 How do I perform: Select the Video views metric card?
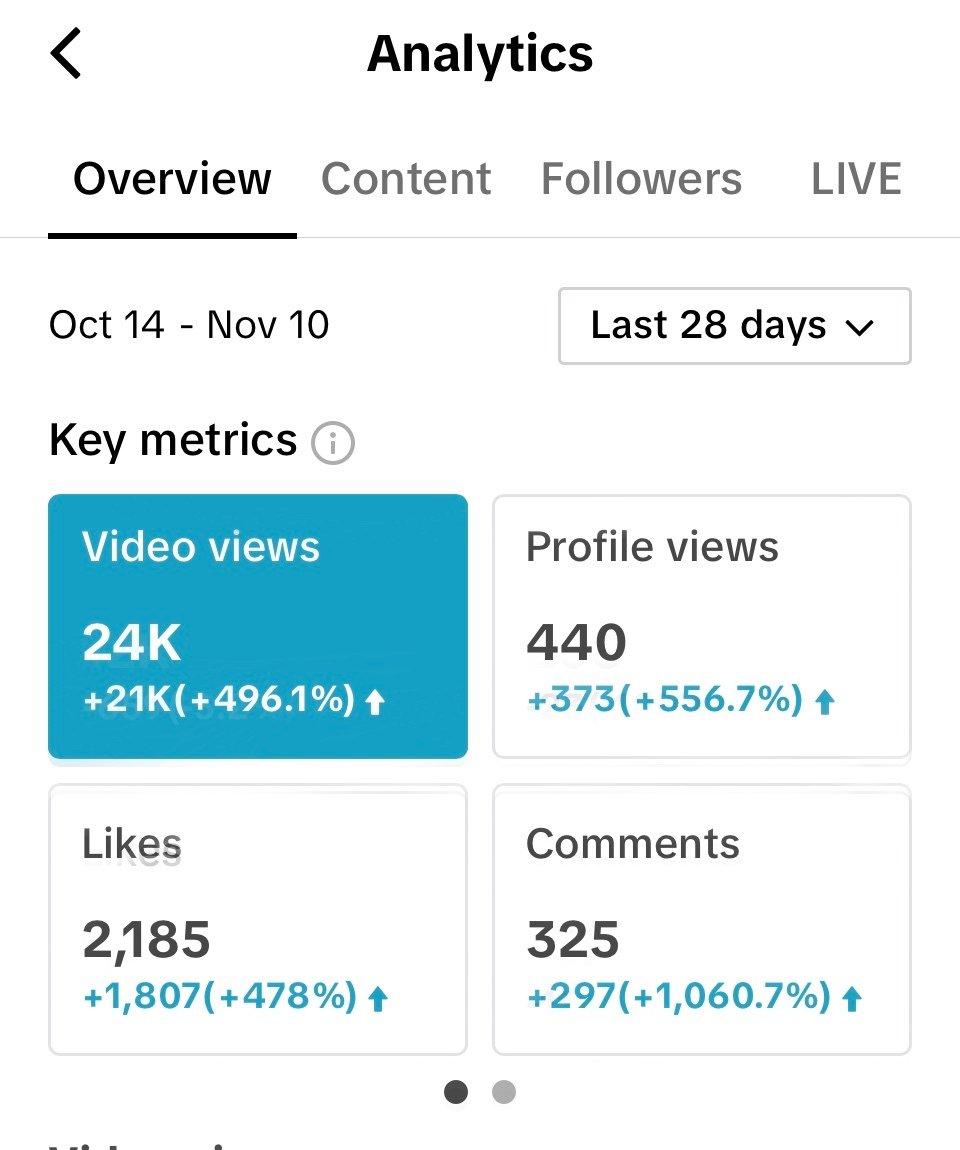click(258, 627)
